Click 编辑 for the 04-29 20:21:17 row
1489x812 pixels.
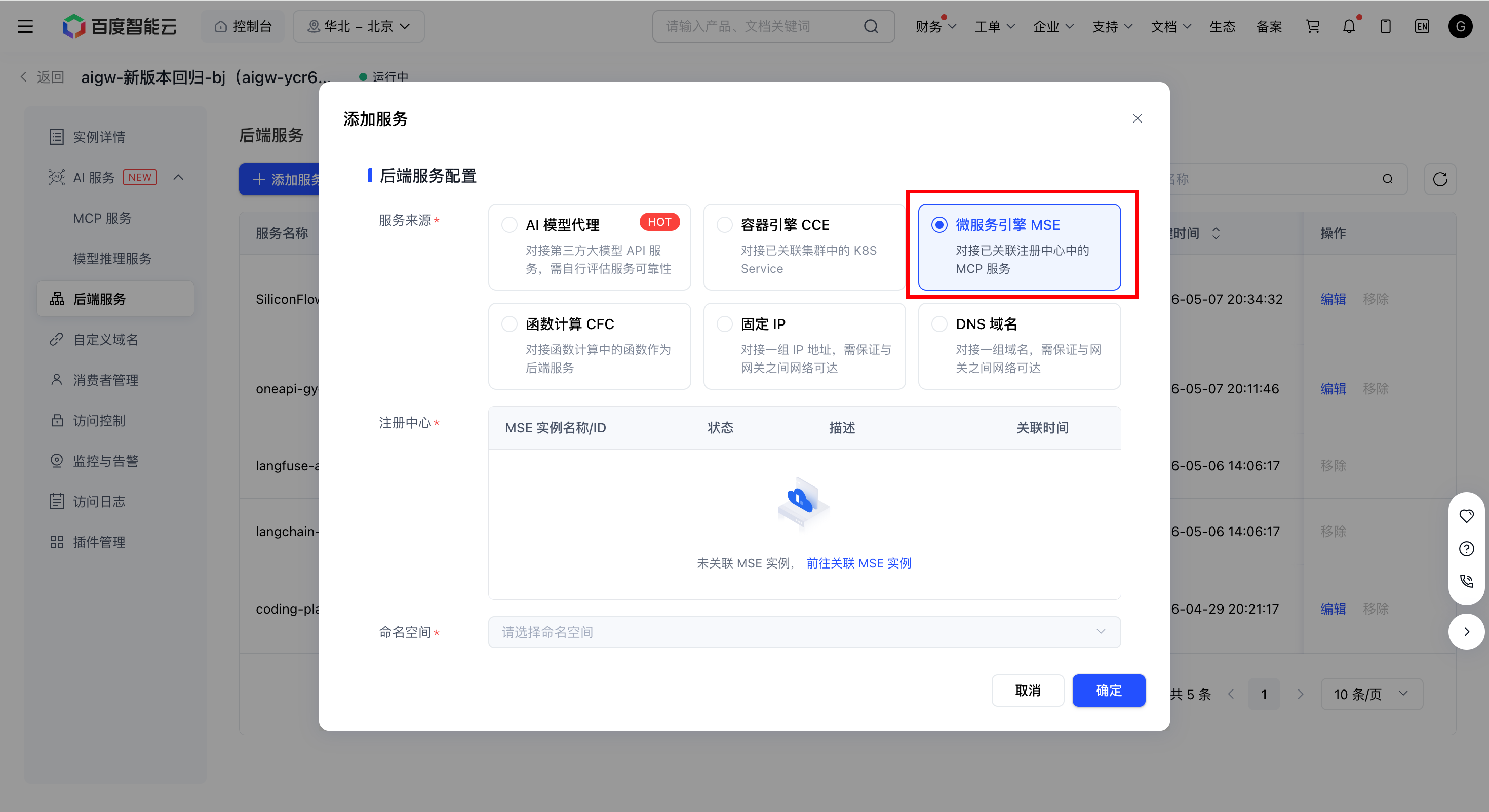click(x=1333, y=608)
